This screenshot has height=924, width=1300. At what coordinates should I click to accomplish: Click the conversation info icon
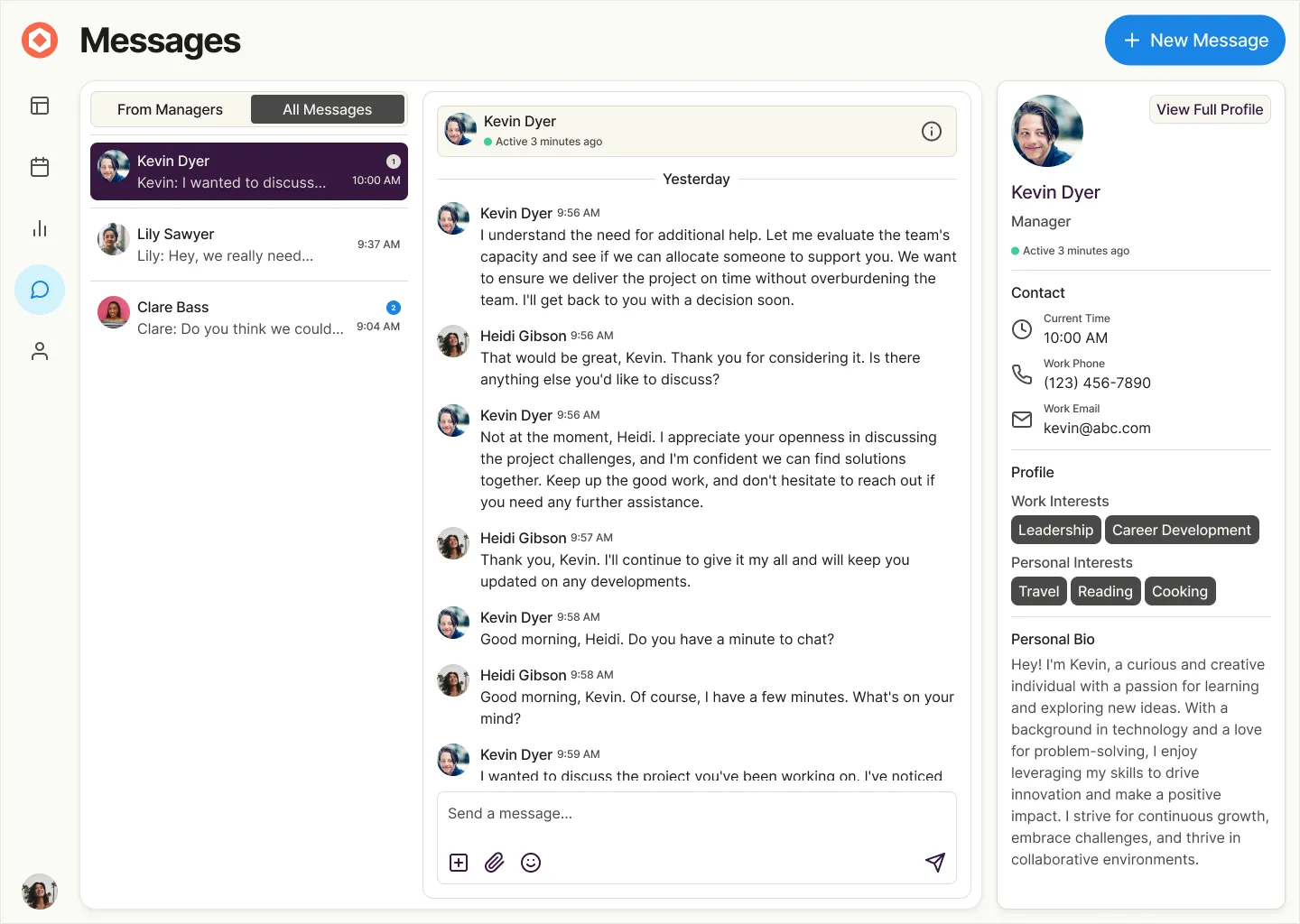[932, 132]
